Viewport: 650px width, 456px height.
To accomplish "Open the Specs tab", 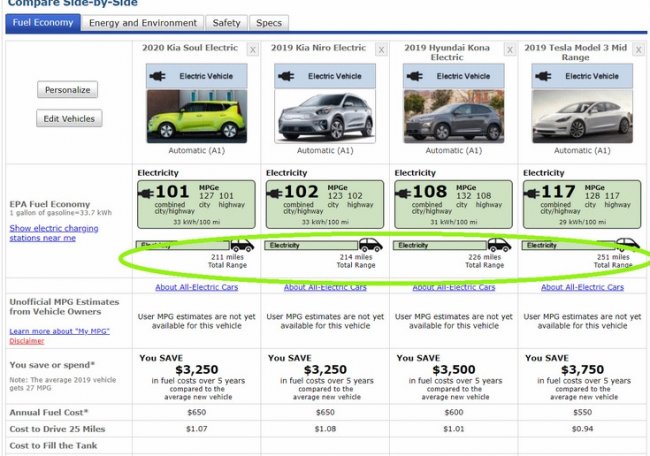I will pos(268,23).
